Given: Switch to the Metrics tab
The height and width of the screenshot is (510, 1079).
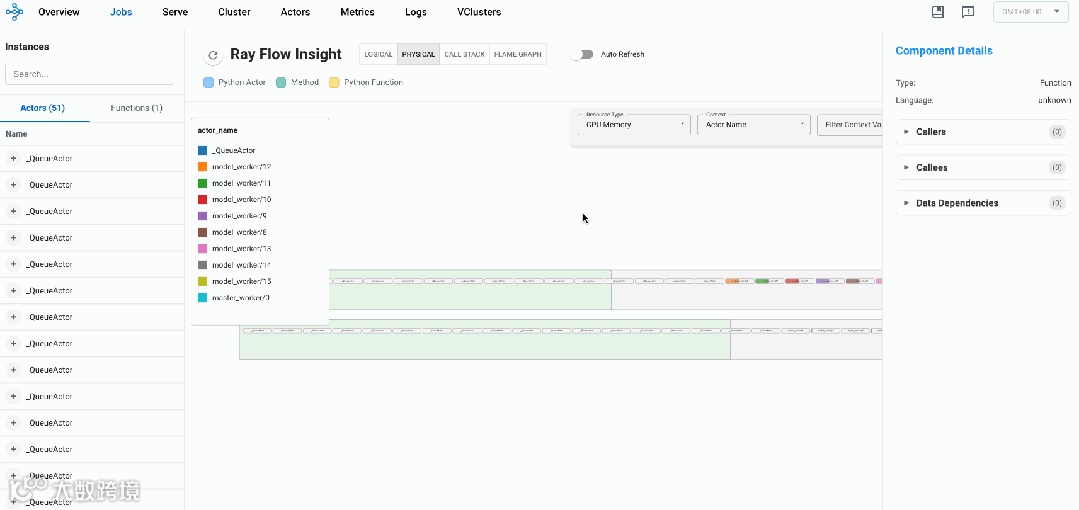Looking at the screenshot, I should coord(357,12).
